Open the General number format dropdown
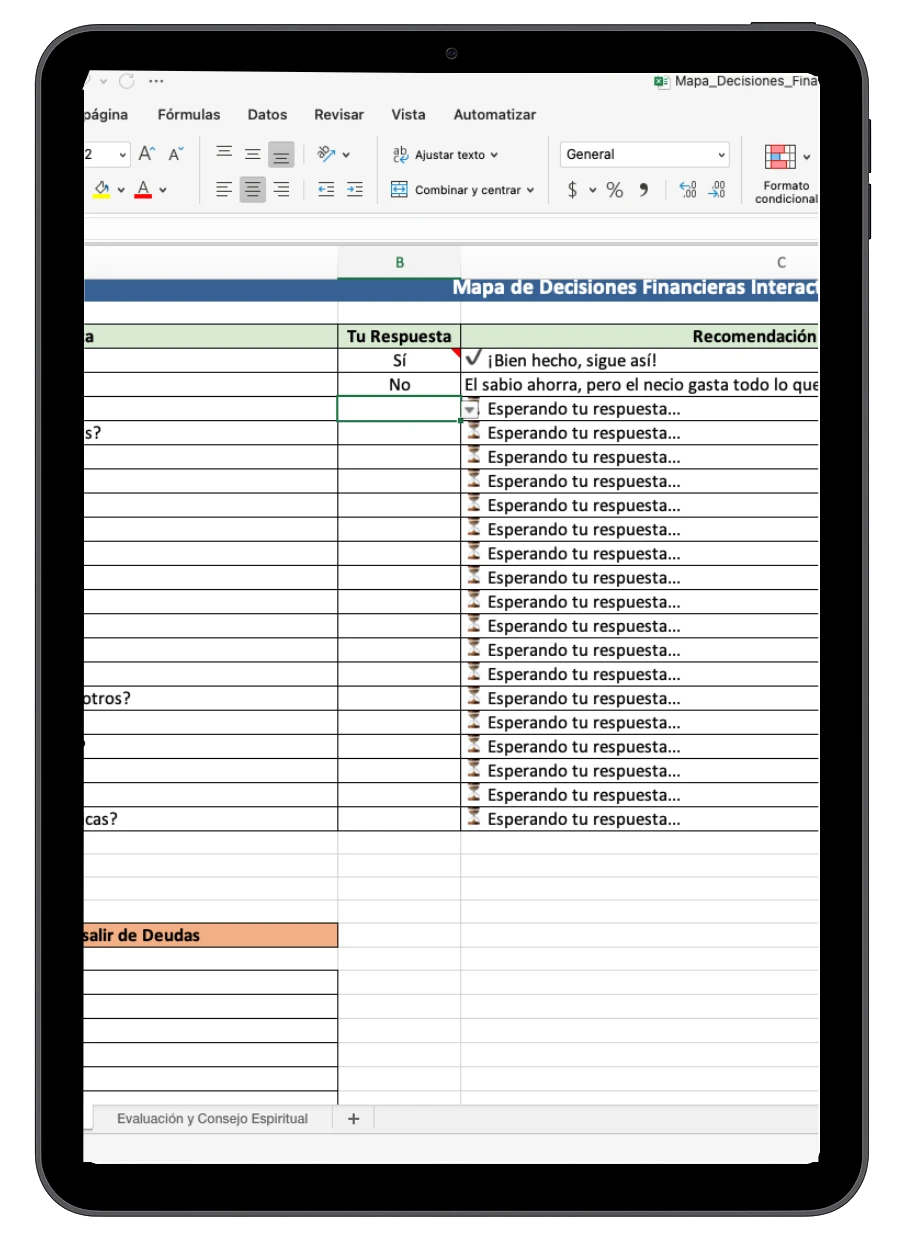The height and width of the screenshot is (1246, 899). [644, 155]
